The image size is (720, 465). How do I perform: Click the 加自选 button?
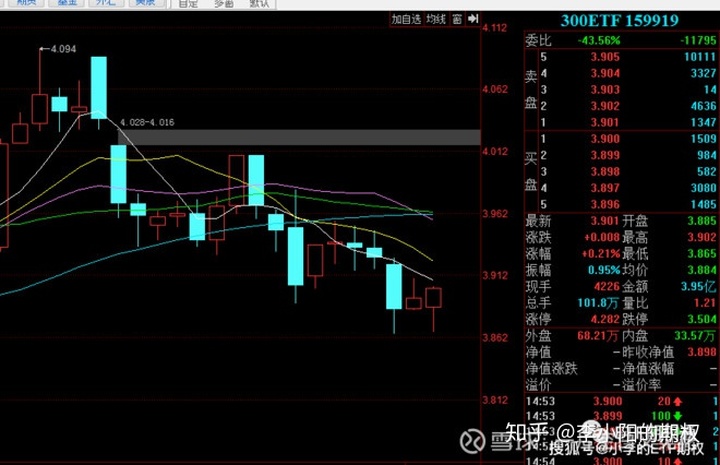point(406,19)
